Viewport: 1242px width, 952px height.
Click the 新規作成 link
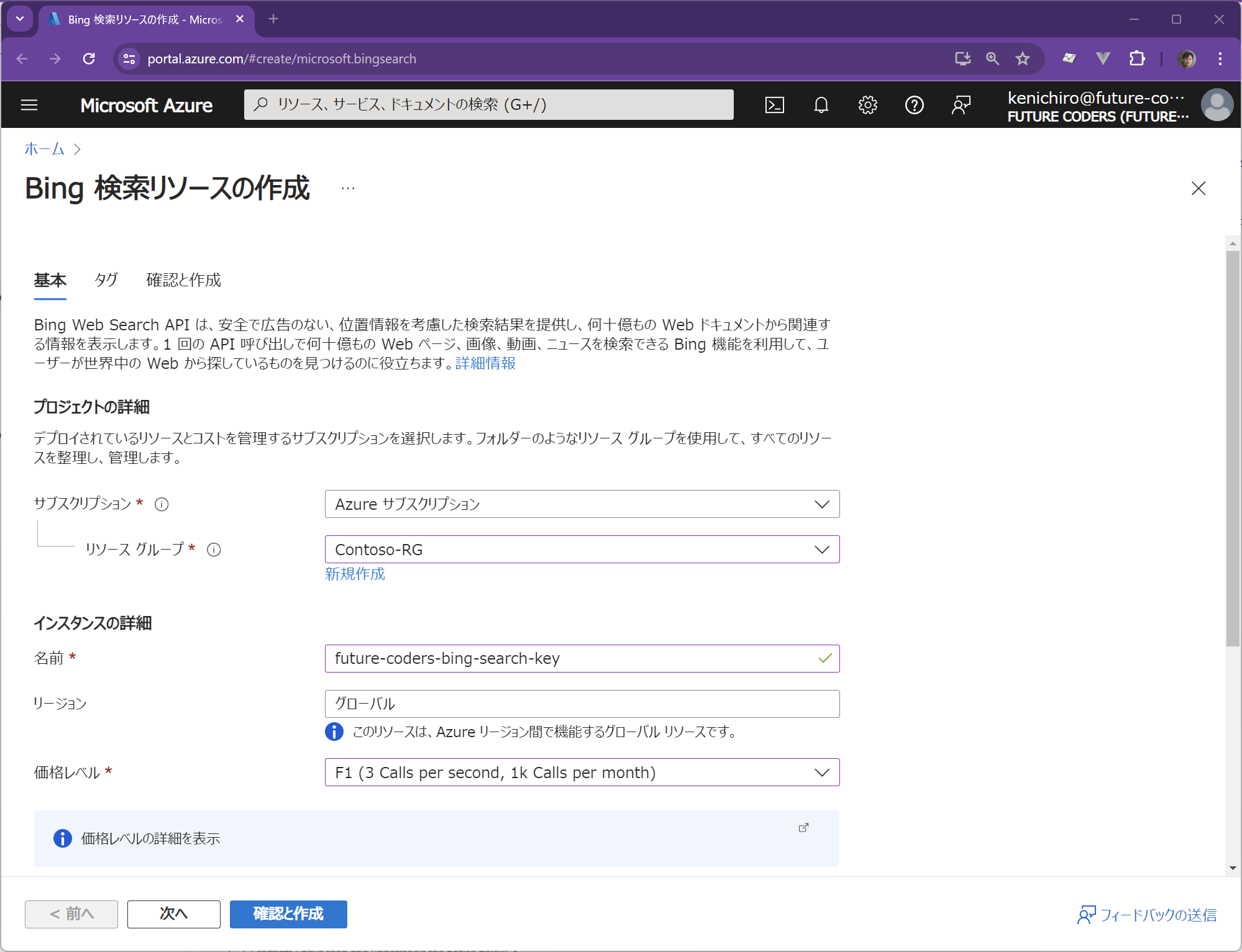coord(354,574)
